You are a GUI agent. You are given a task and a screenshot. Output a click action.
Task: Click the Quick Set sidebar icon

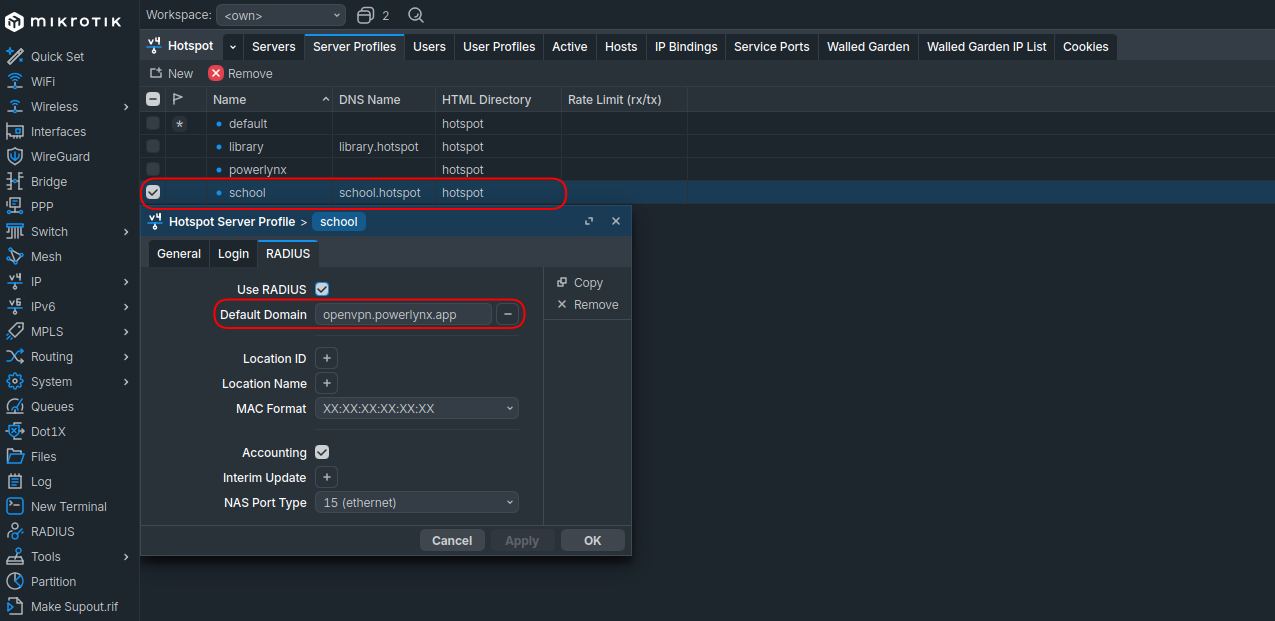(x=15, y=56)
